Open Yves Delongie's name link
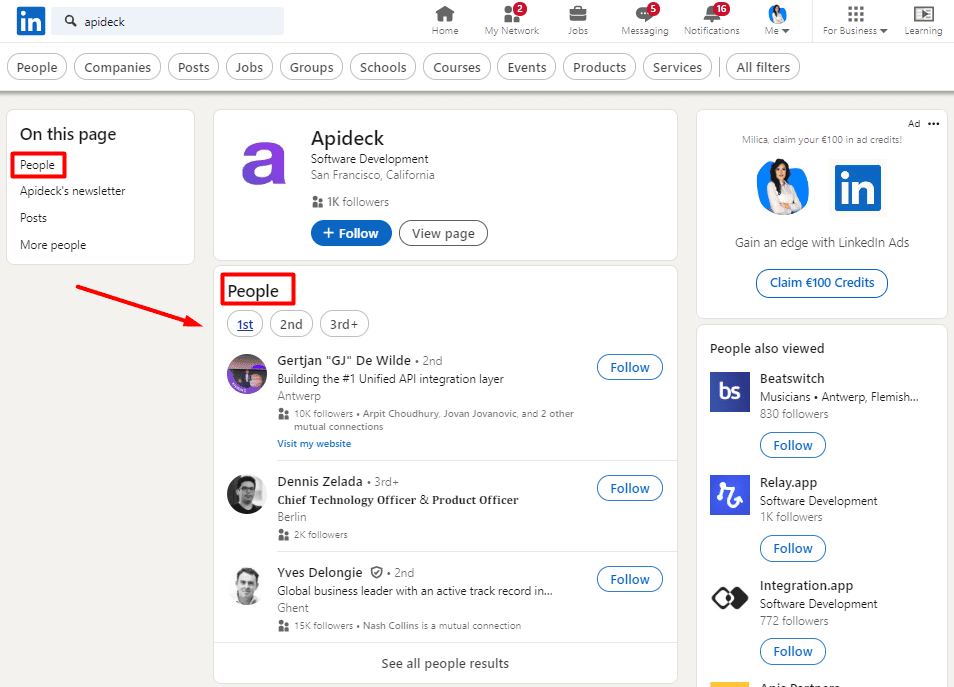Viewport: 954px width, 687px height. click(x=320, y=573)
